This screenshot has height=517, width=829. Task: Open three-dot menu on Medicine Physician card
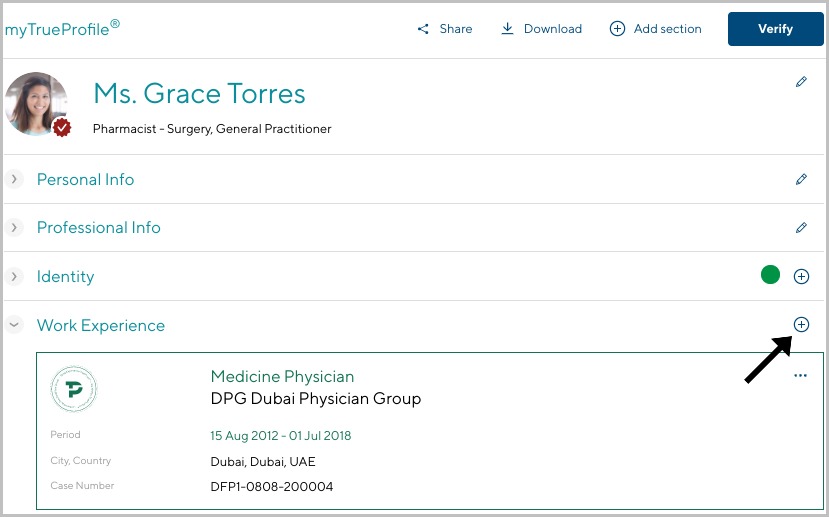800,375
